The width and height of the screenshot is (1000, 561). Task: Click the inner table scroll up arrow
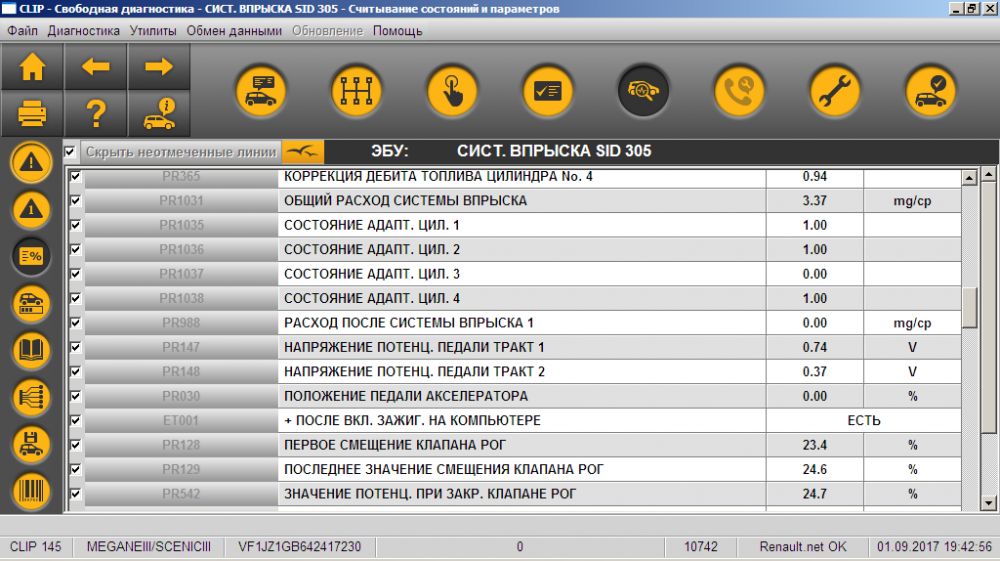pyautogui.click(x=969, y=178)
